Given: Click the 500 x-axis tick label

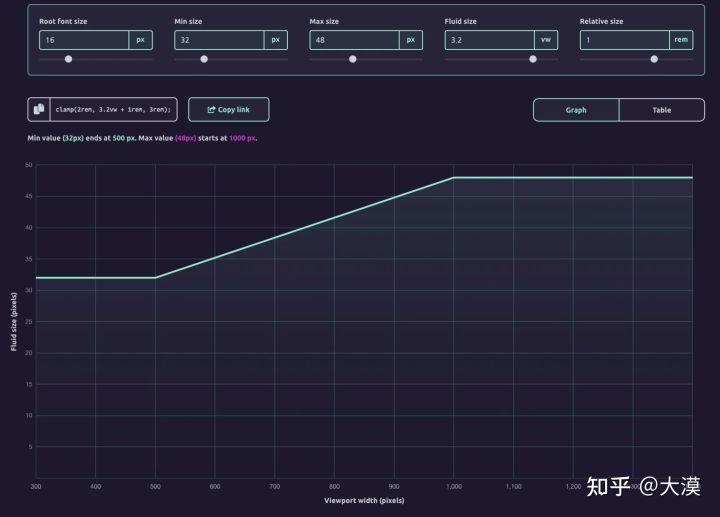Looking at the screenshot, I should 155,486.
